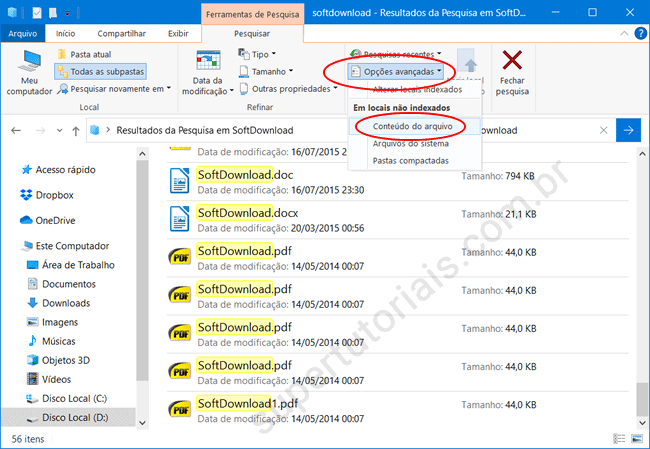The image size is (650, 449).
Task: Click the up arrow navigation button
Action: 76,130
